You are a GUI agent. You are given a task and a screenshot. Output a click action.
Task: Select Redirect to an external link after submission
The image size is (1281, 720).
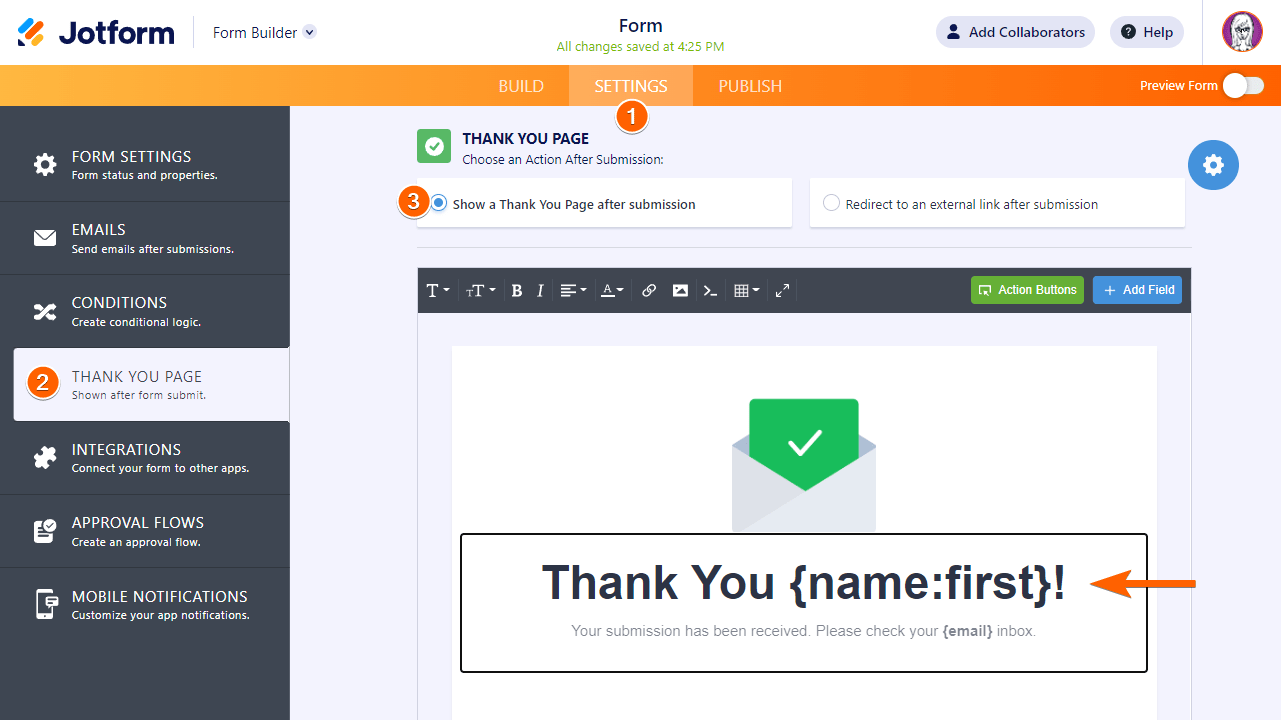pos(831,202)
